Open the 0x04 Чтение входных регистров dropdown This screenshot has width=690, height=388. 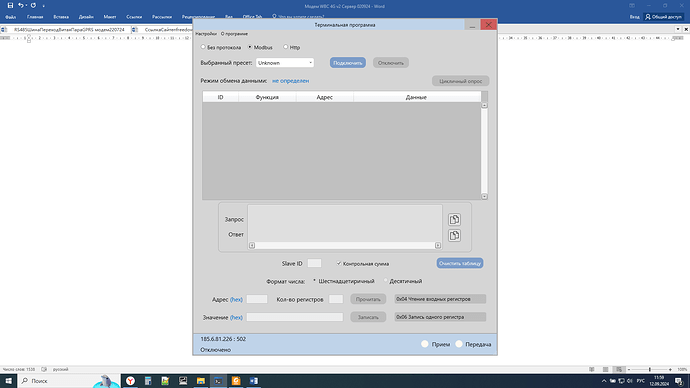pos(440,299)
